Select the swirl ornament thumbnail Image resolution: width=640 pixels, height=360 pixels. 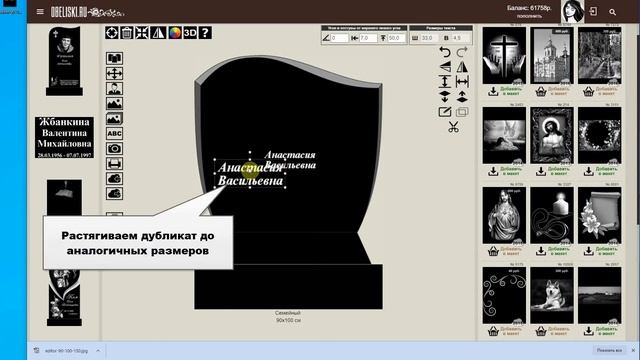pyautogui.click(x=504, y=296)
